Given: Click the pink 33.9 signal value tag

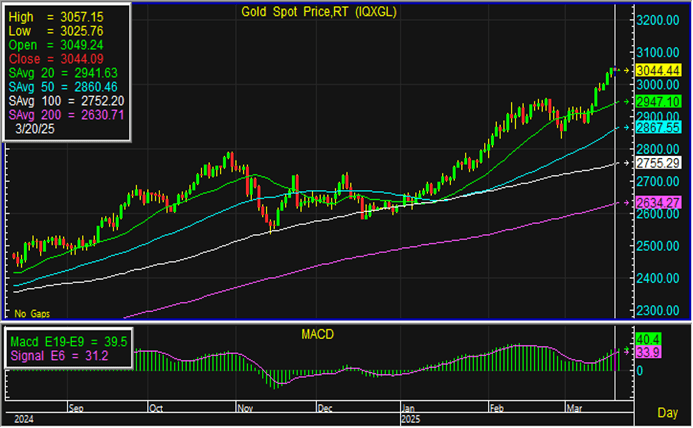Looking at the screenshot, I should pyautogui.click(x=648, y=352).
